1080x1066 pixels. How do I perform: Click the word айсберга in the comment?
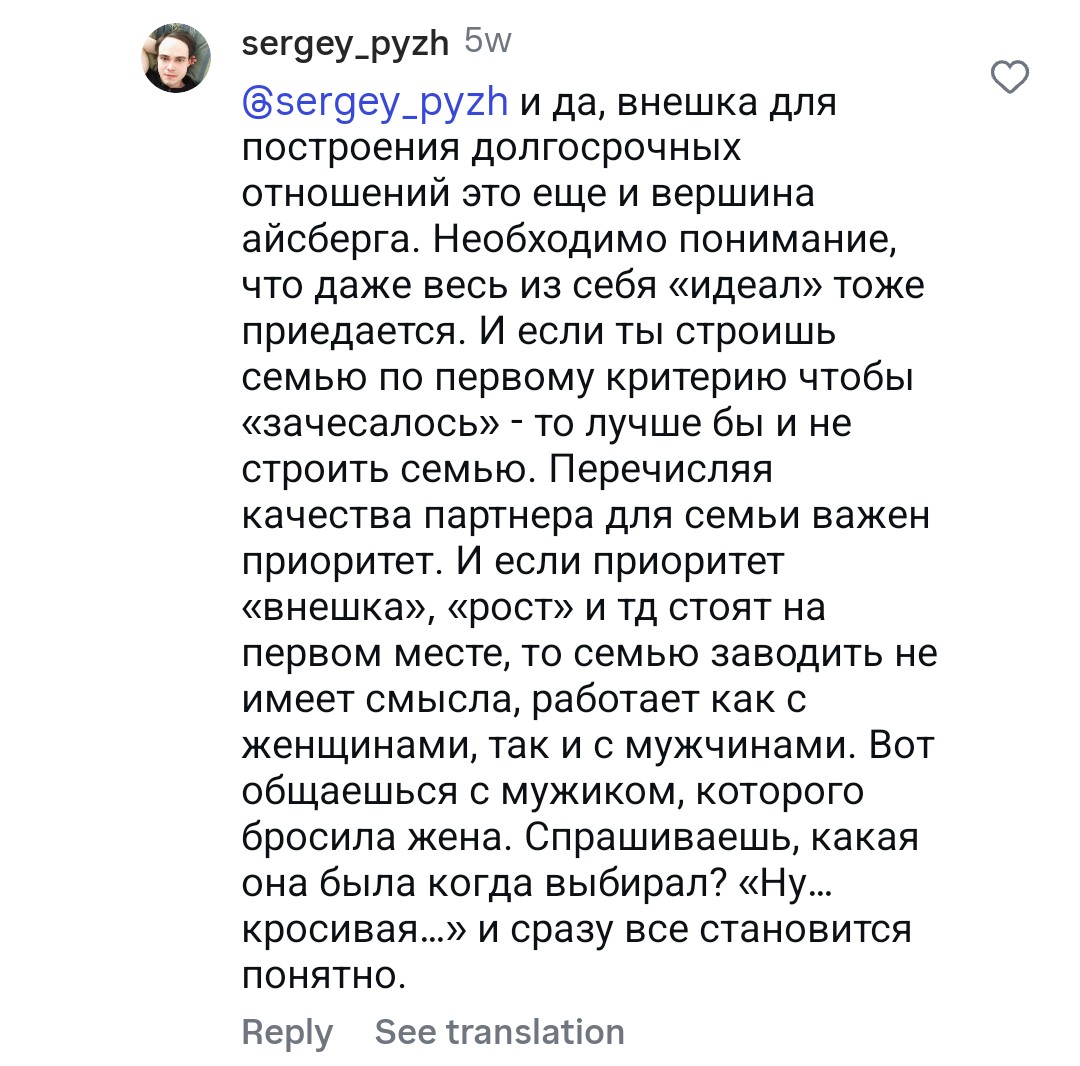tap(331, 240)
